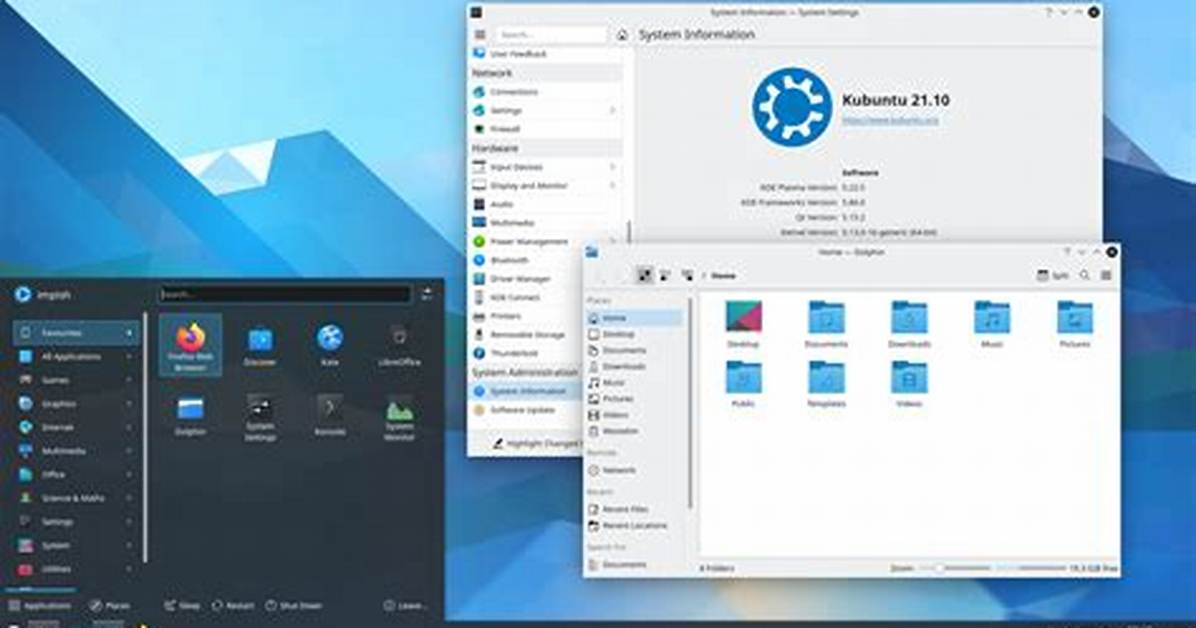Open Printers settings
This screenshot has width=1196, height=628.
tap(526, 316)
